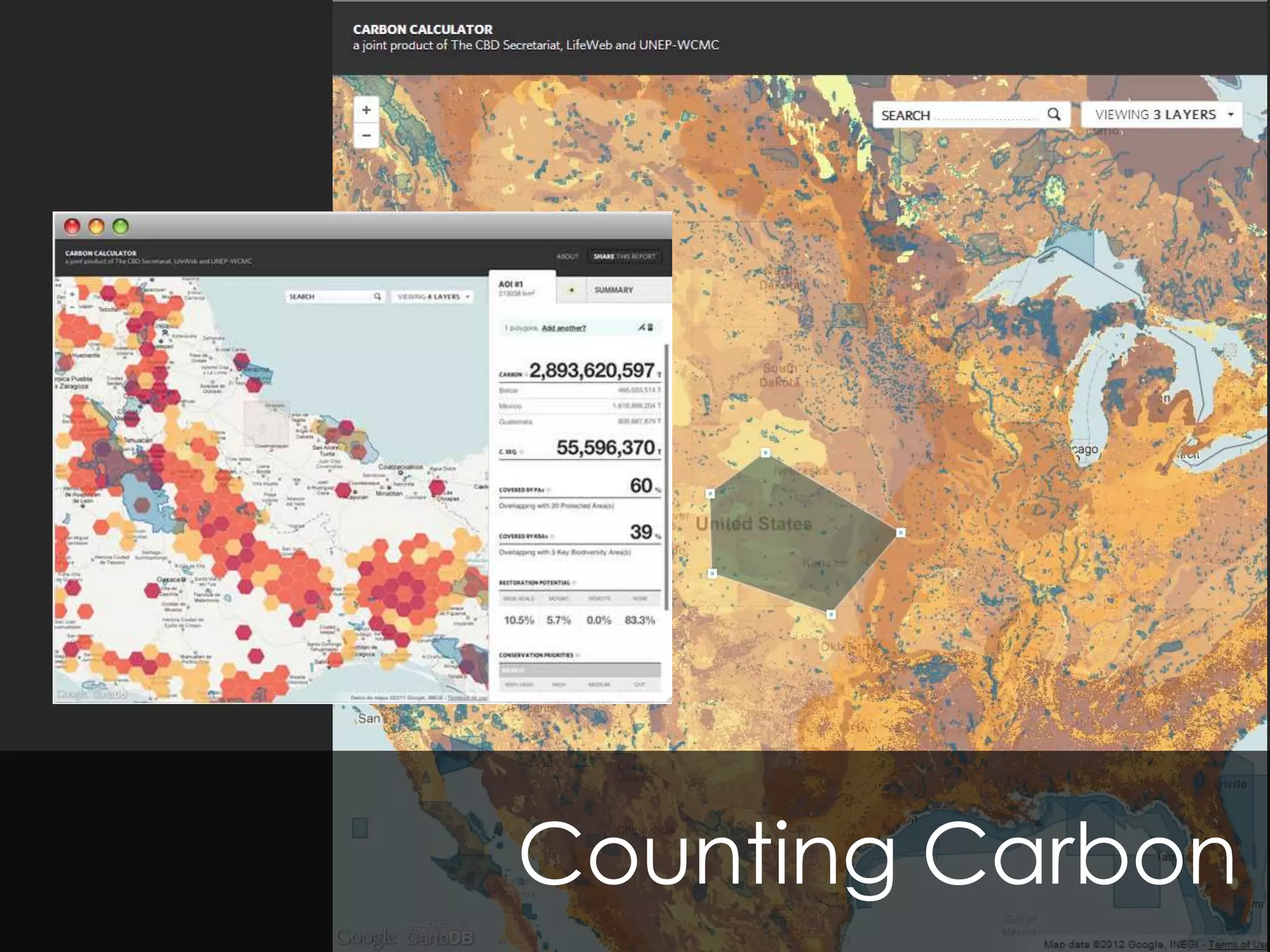The height and width of the screenshot is (952, 1270).
Task: Click the large map Search input field
Action: [961, 115]
